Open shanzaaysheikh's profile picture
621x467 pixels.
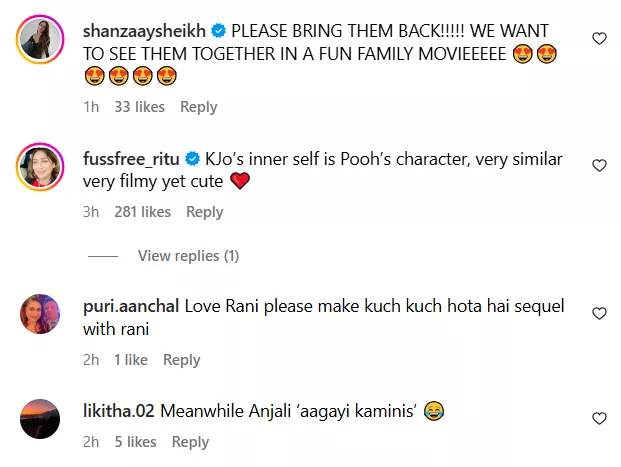point(41,43)
